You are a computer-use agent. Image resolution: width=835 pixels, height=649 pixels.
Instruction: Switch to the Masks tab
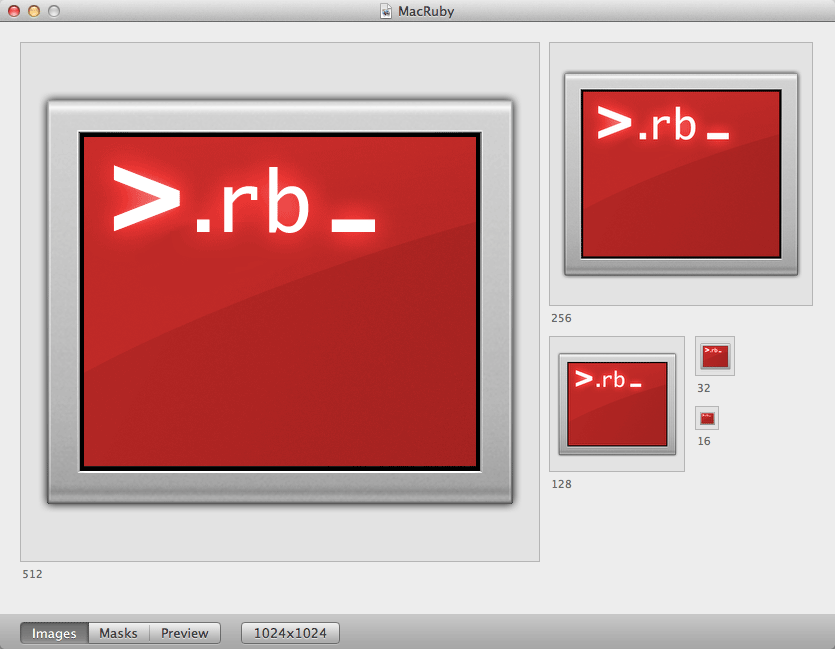[118, 633]
